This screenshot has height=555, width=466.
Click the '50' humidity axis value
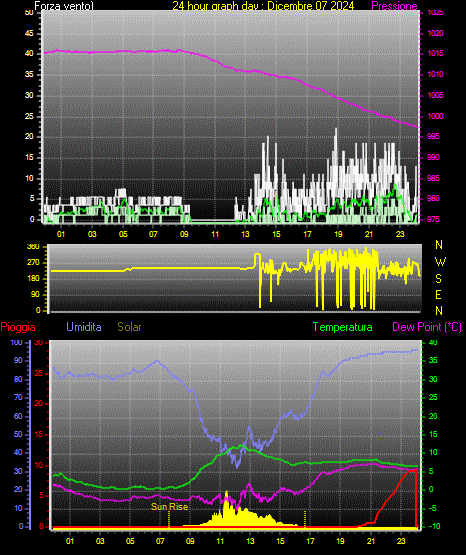click(18, 434)
